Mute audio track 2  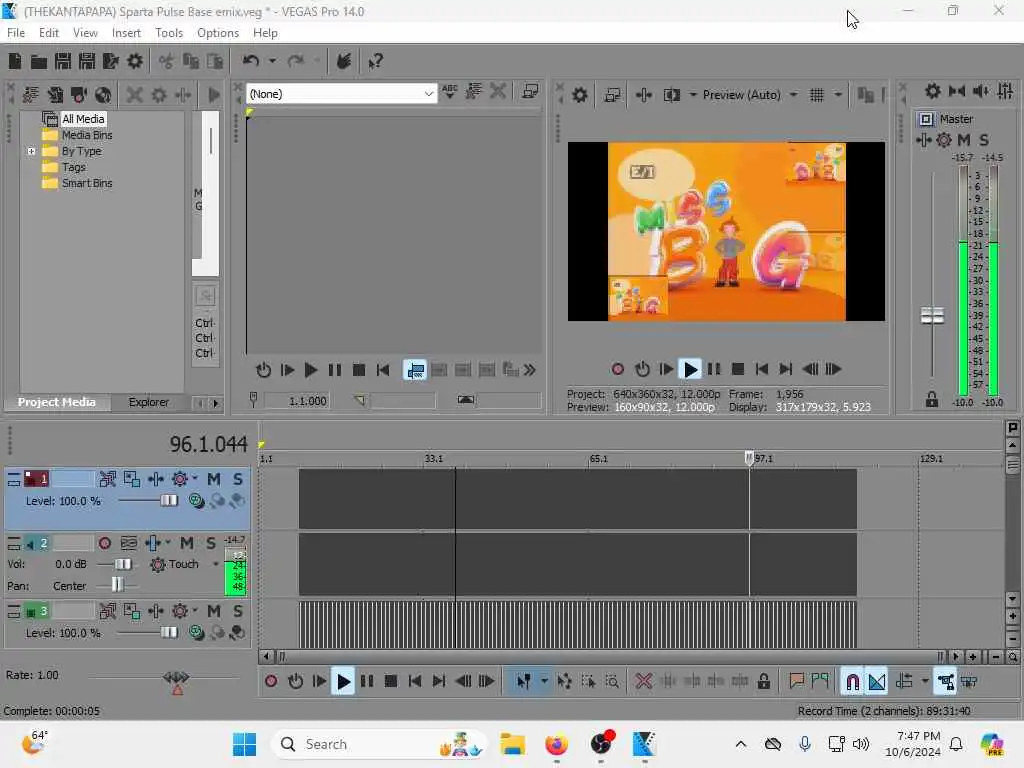(187, 543)
